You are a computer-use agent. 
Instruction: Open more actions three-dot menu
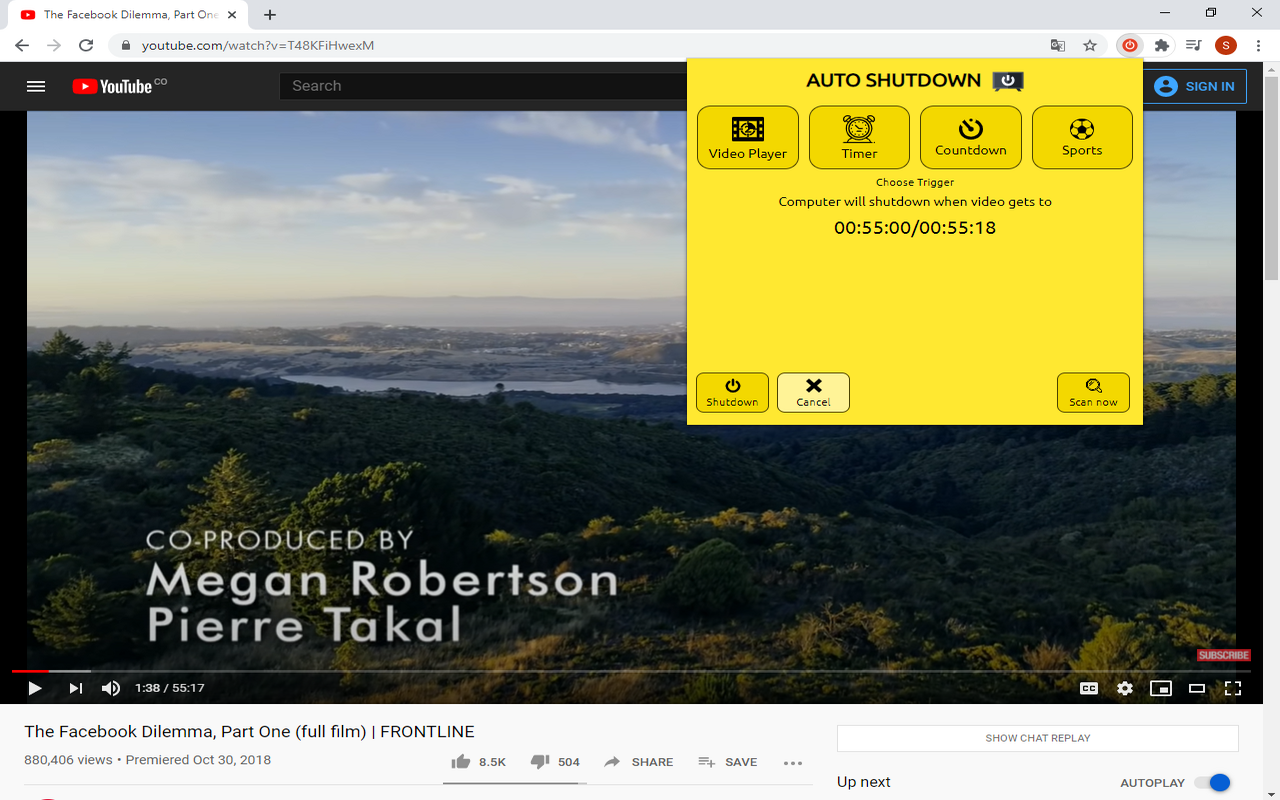click(x=793, y=762)
